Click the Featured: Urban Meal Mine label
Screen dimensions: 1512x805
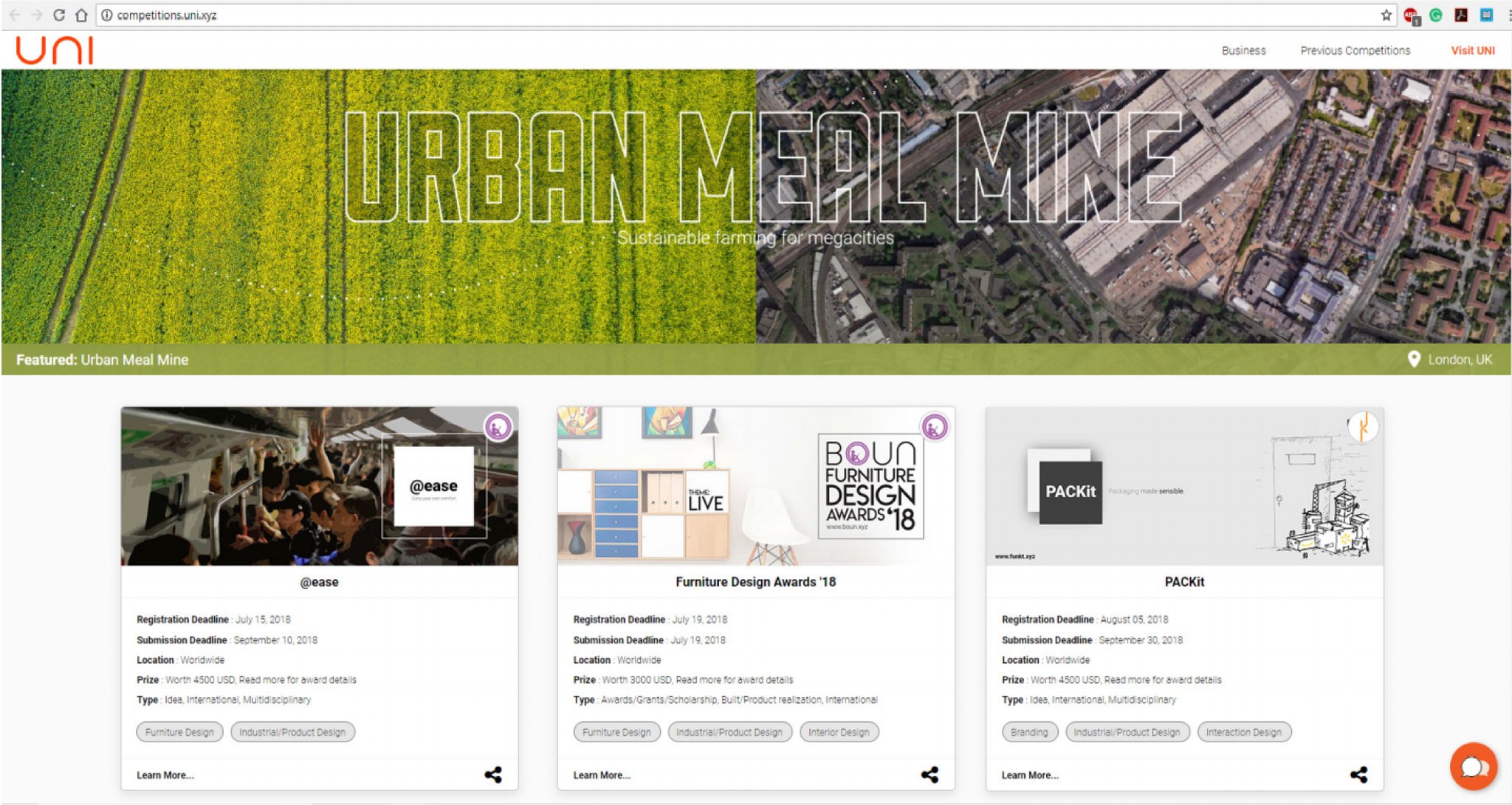(102, 360)
